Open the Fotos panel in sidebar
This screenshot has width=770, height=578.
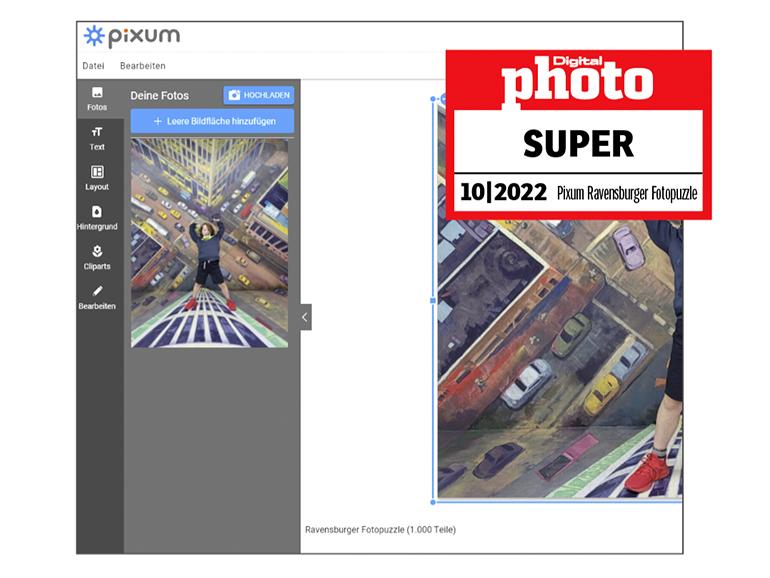pyautogui.click(x=97, y=99)
